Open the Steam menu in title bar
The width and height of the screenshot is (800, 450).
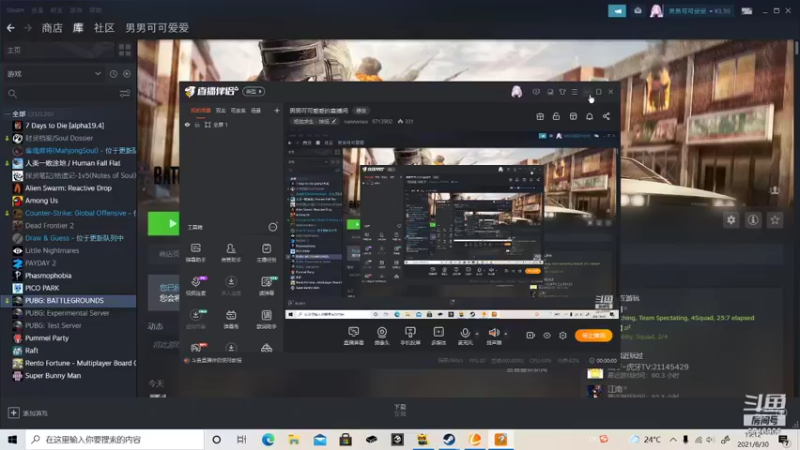pyautogui.click(x=15, y=10)
